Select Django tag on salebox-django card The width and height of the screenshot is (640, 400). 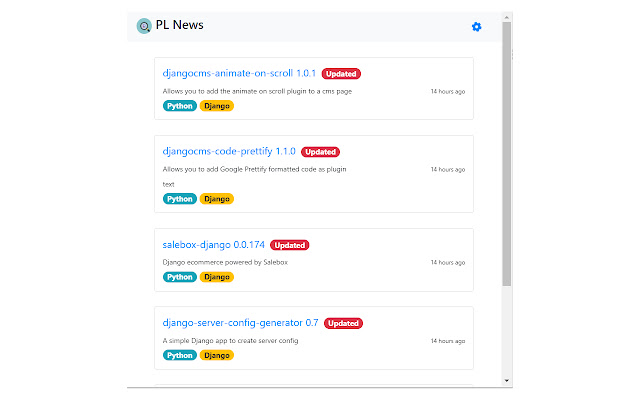(217, 277)
